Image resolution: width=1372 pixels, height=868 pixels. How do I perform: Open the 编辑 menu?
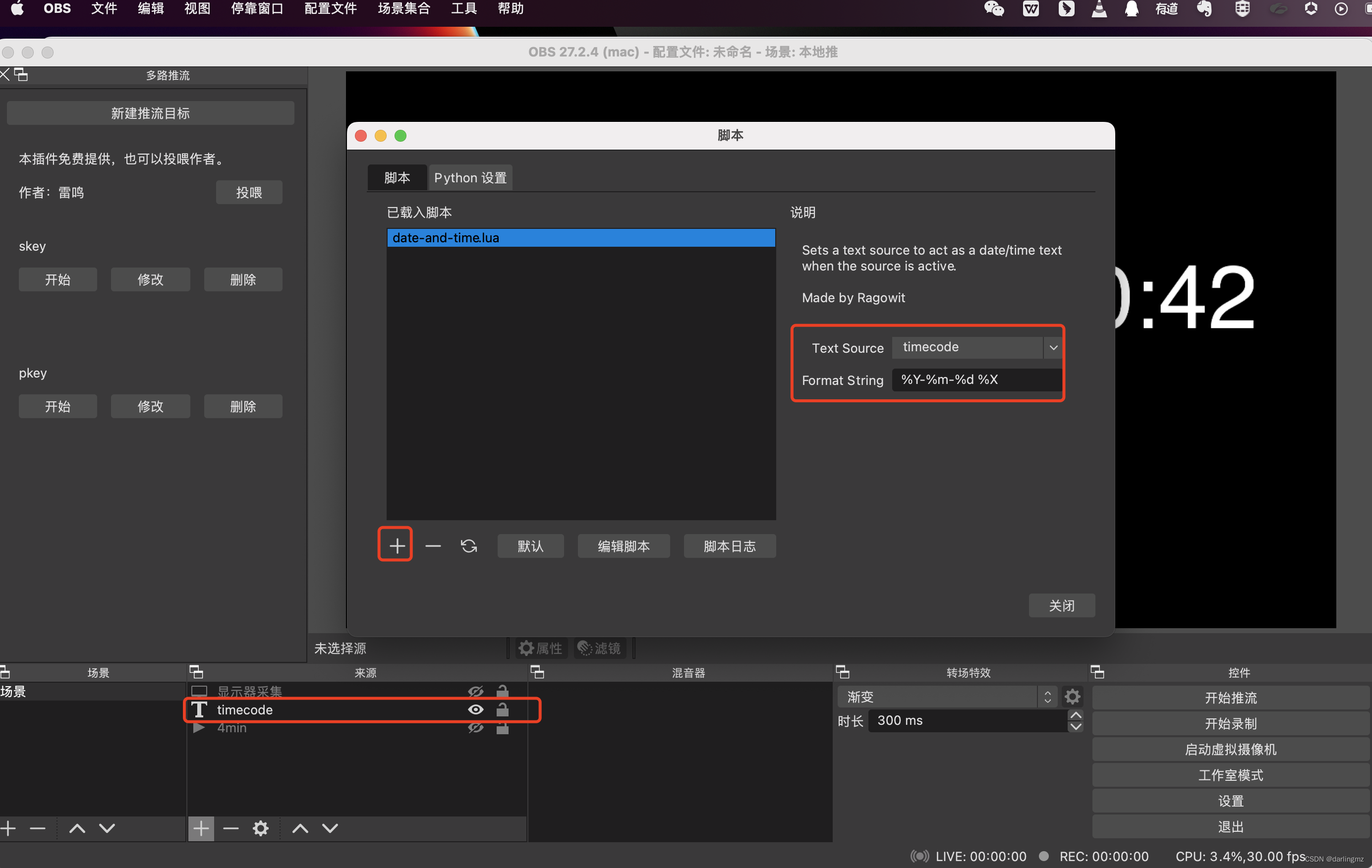tap(150, 8)
